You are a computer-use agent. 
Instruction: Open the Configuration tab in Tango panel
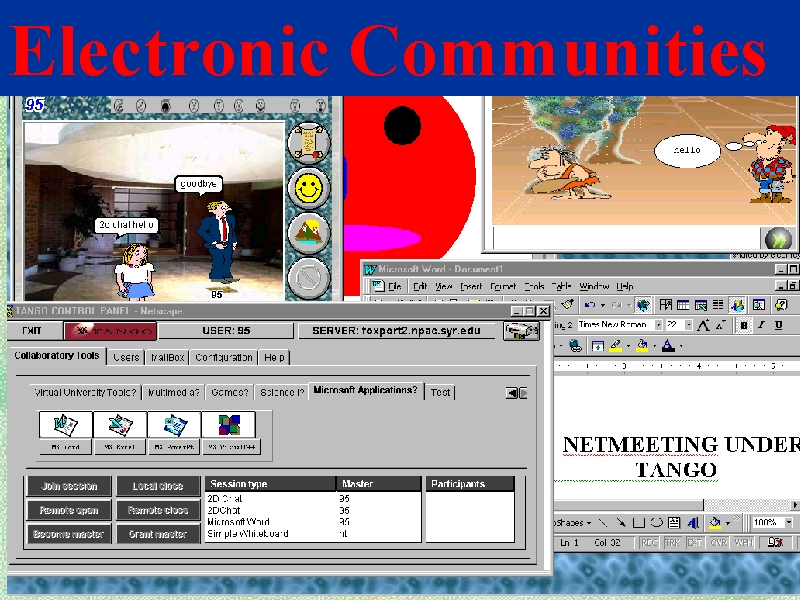pos(224,357)
